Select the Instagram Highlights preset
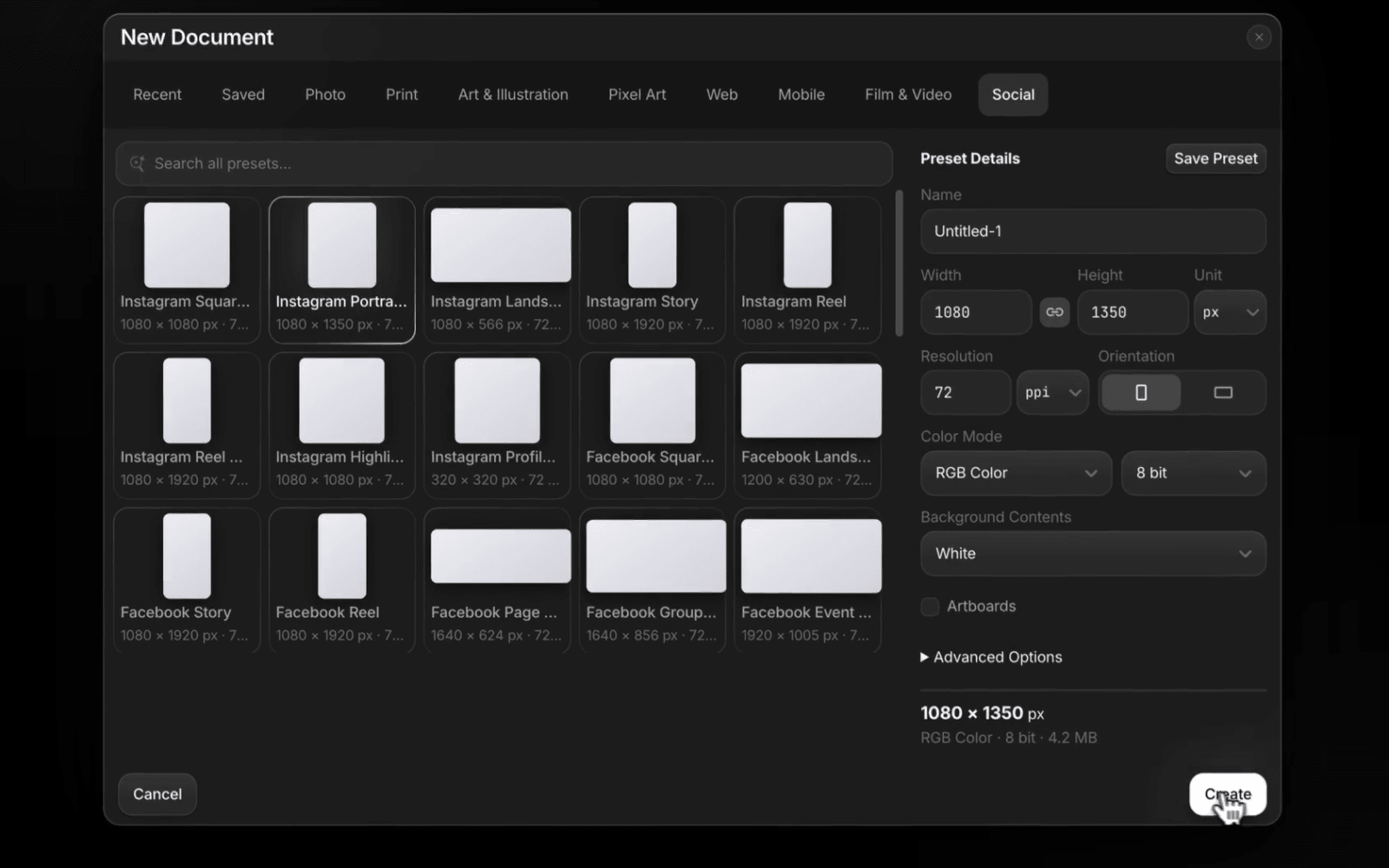This screenshot has height=868, width=1389. tap(342, 425)
